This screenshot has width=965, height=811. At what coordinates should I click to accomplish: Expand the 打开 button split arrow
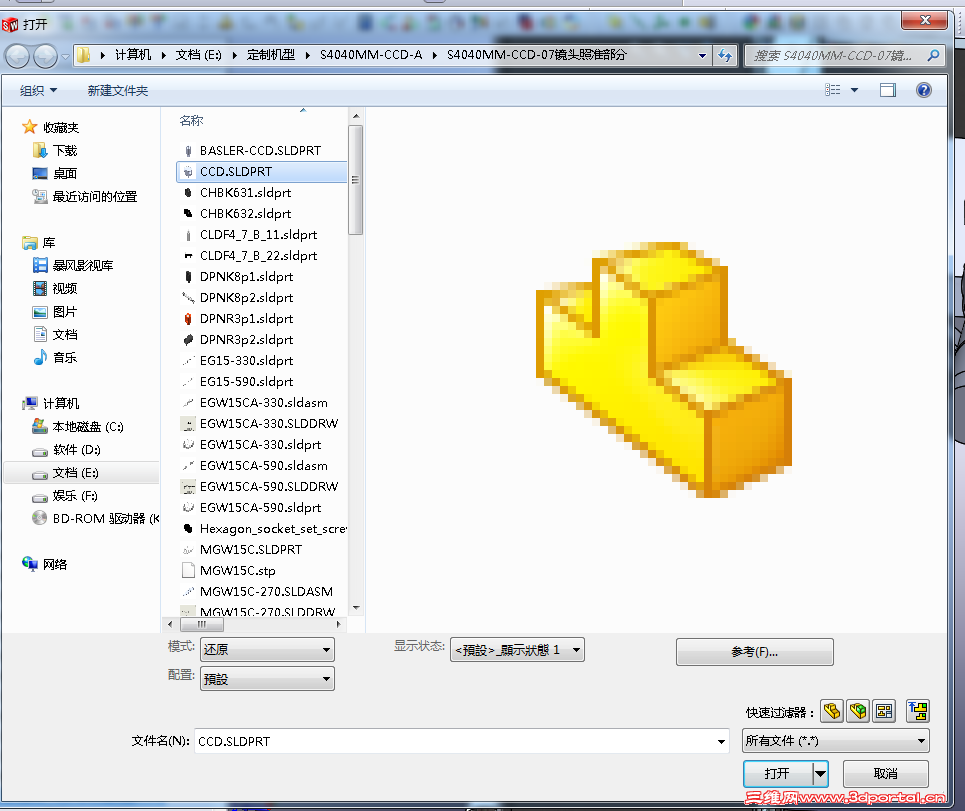click(x=820, y=773)
